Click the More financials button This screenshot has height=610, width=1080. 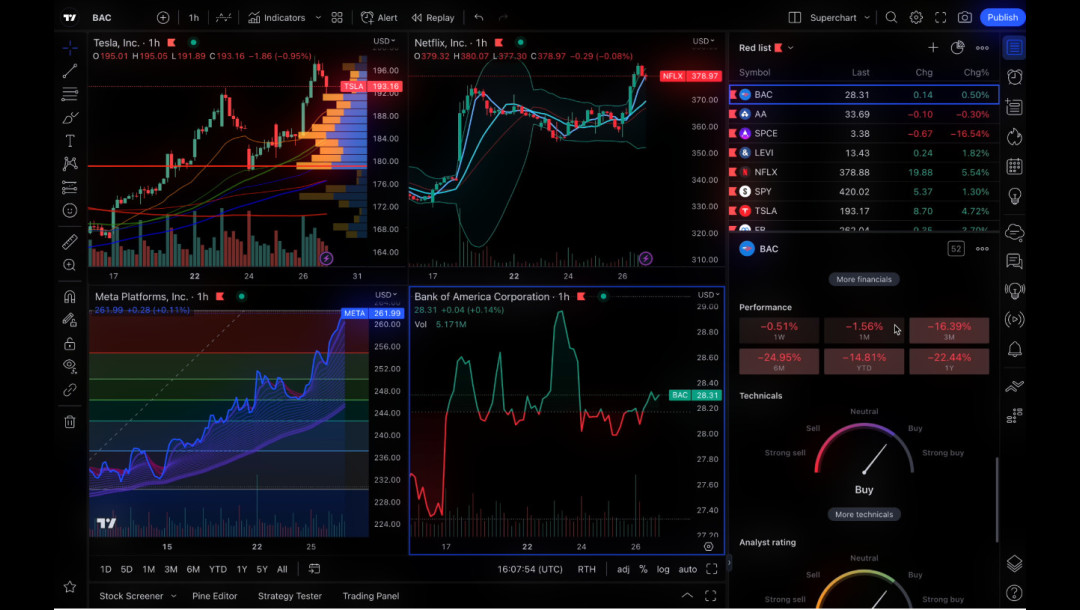864,279
